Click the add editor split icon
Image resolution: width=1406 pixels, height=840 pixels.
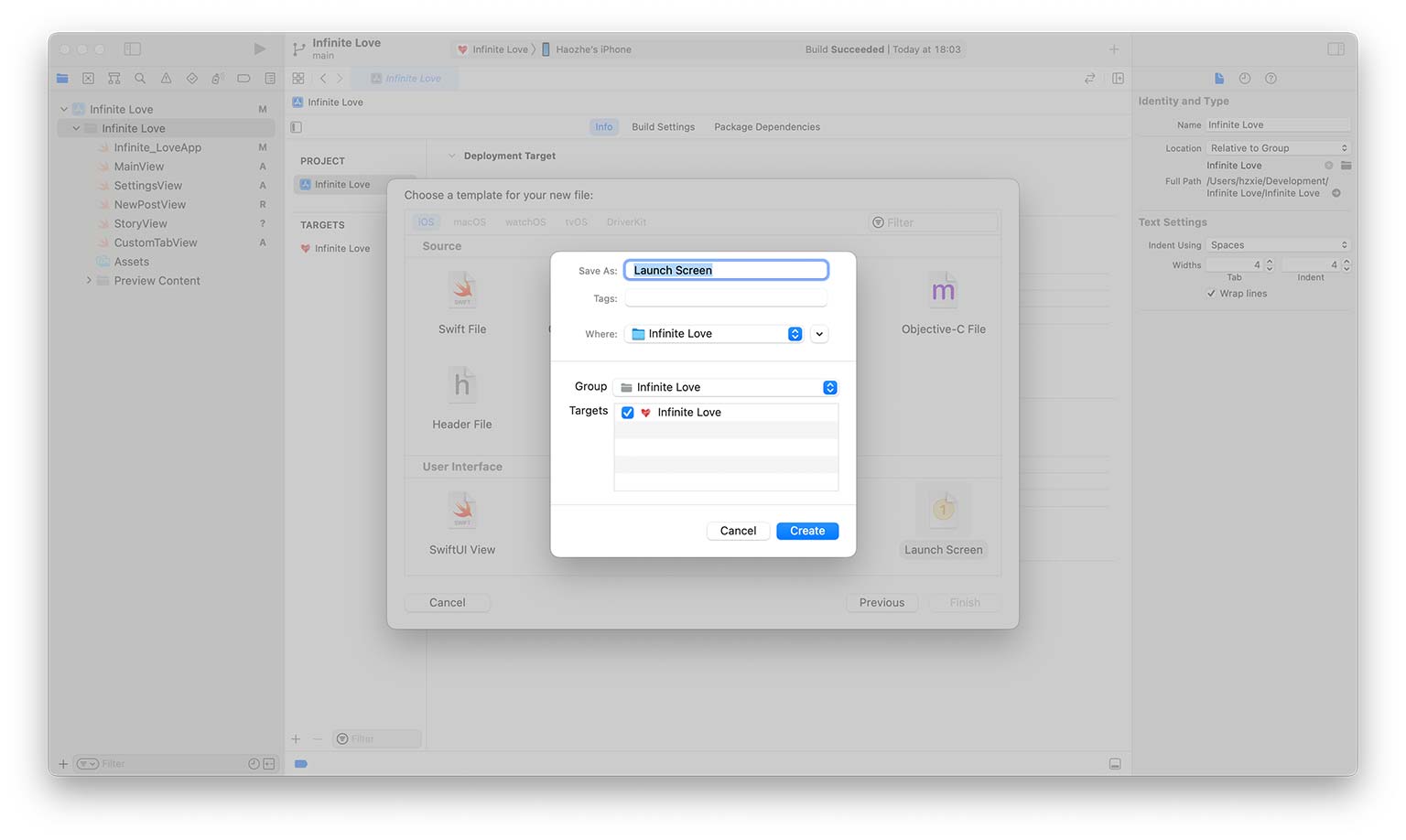[x=1119, y=79]
